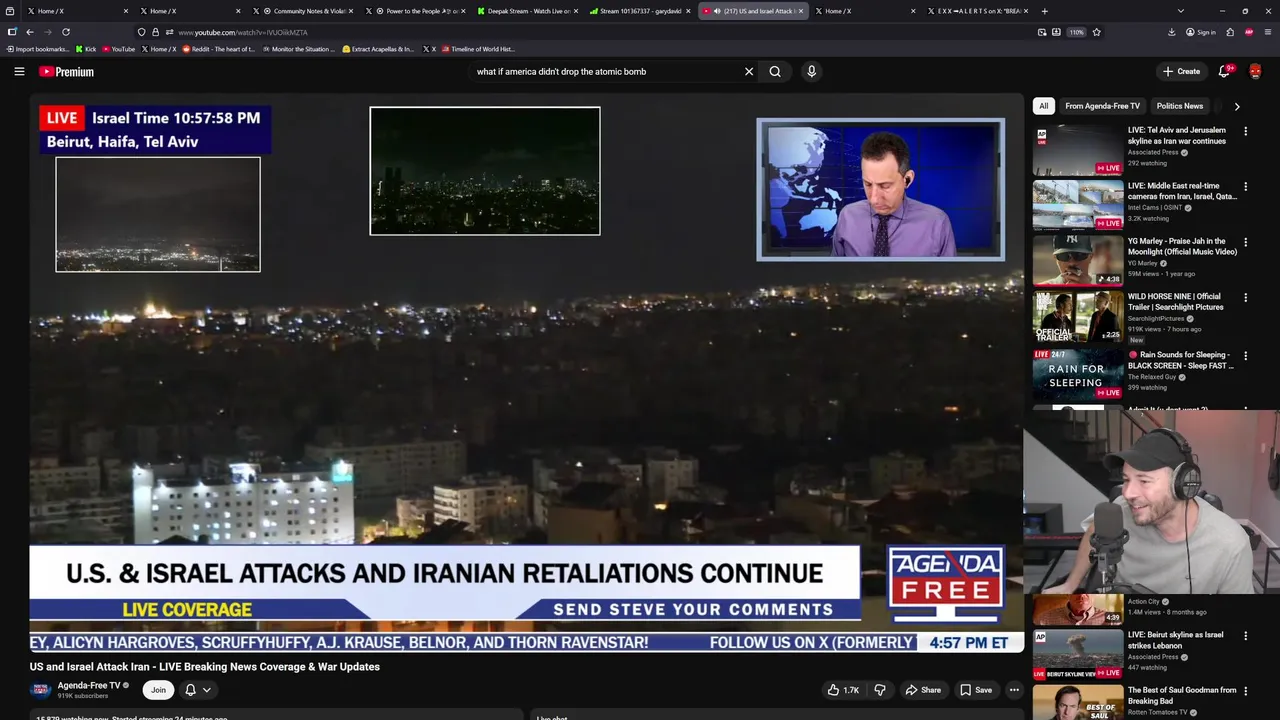Viewport: 1280px width, 720px height.
Task: Open 'Timeline of World Hist...' bookmark
Action: point(477,49)
